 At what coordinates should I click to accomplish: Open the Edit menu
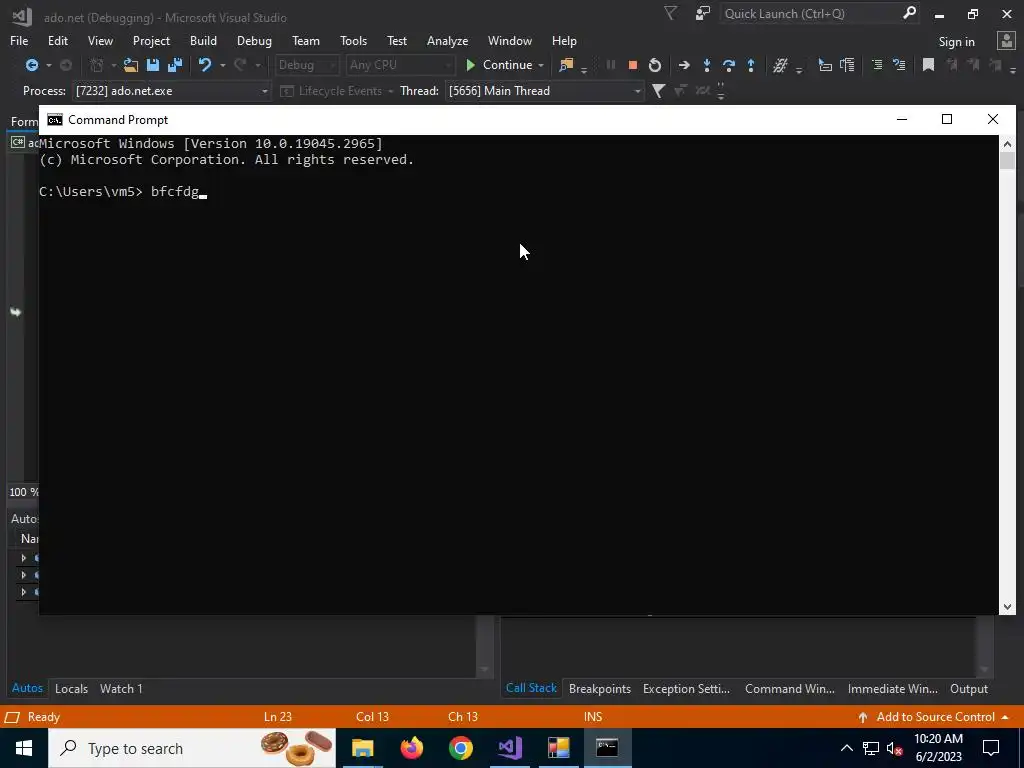click(57, 40)
